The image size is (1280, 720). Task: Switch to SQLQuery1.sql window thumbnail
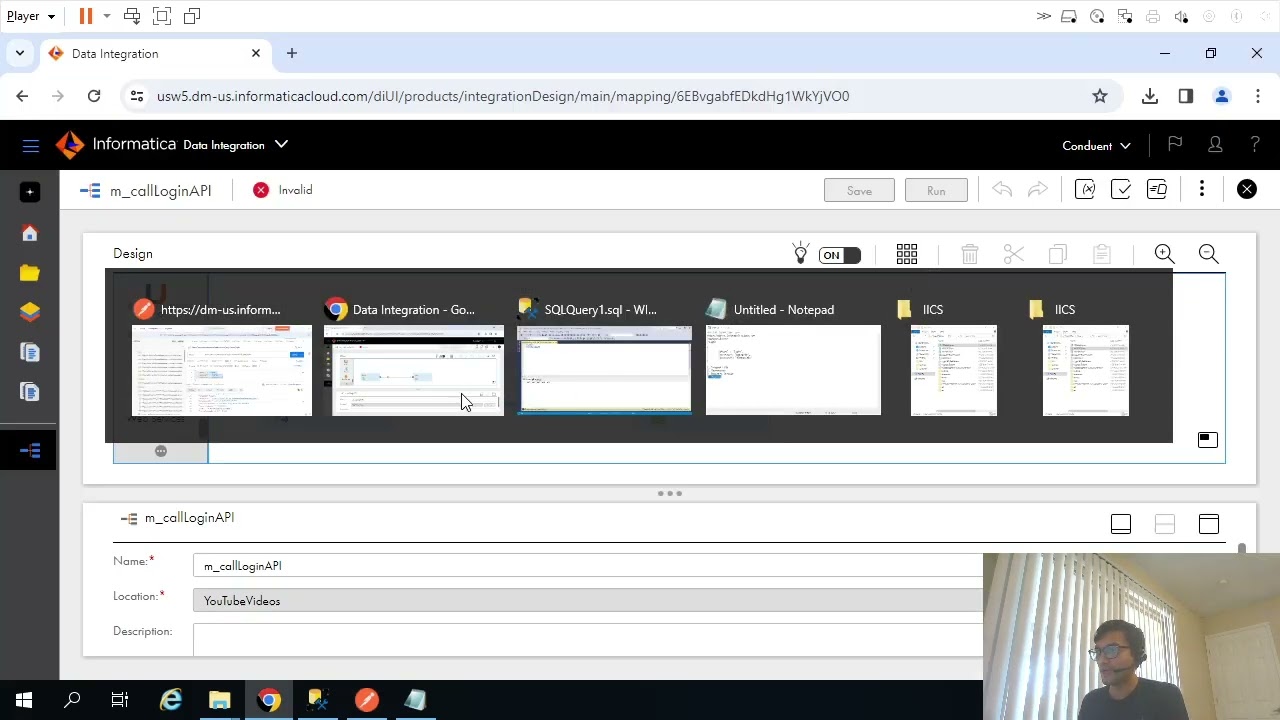(x=604, y=370)
